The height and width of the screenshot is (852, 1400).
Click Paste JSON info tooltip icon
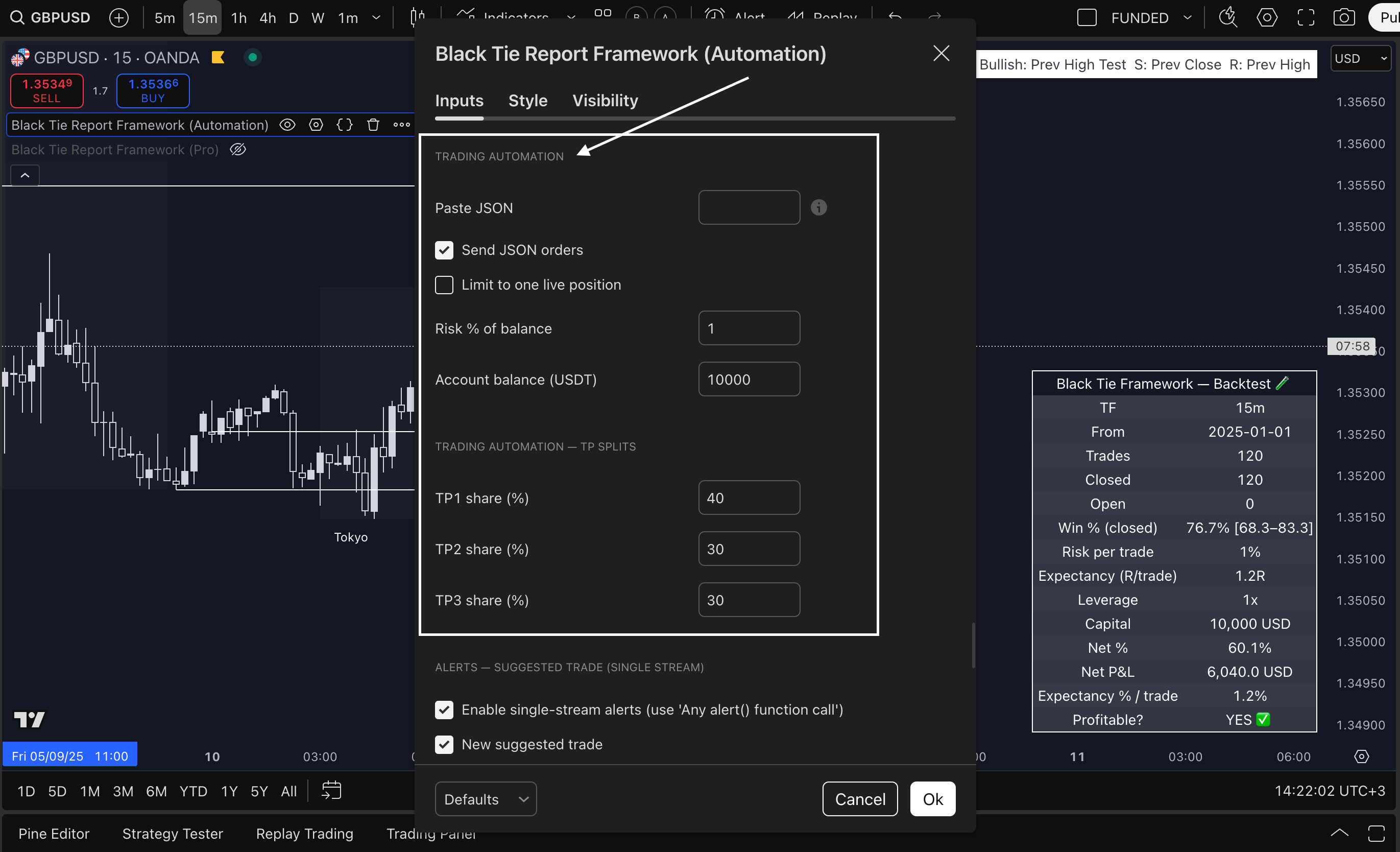(818, 207)
